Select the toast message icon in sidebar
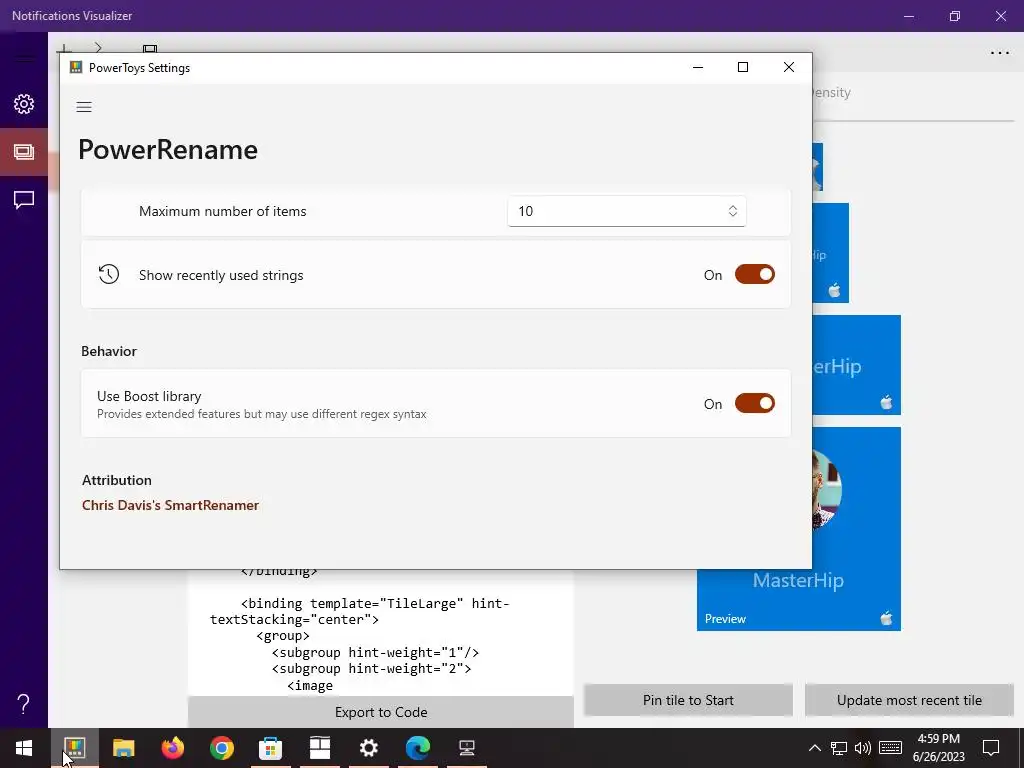This screenshot has height=768, width=1024. point(24,200)
